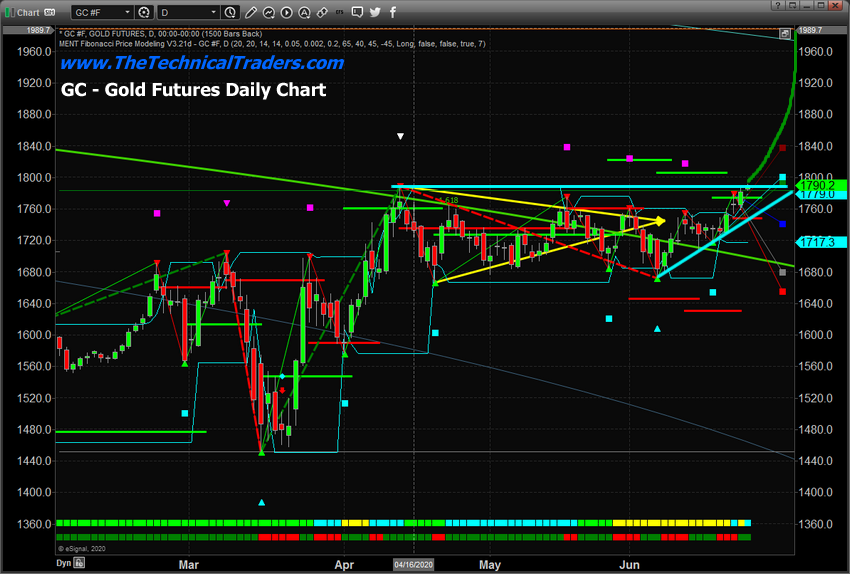Click the 1717.3 cyan price tag

click(820, 242)
